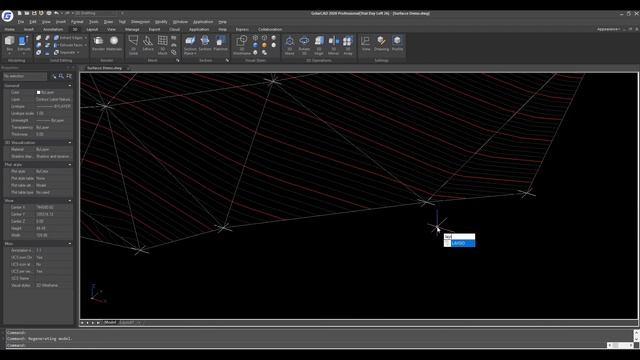Viewport: 640px width, 360px height.
Task: Open View settings in the ribbon
Action: pyautogui.click(x=366, y=43)
